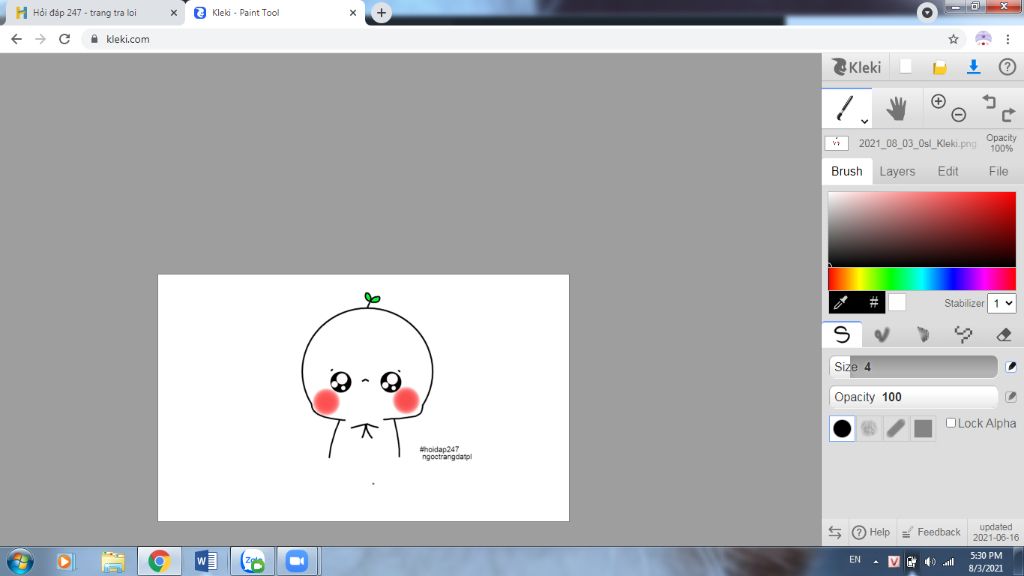This screenshot has width=1024, height=576.
Task: Activate the eyedropper color picker
Action: pos(841,302)
